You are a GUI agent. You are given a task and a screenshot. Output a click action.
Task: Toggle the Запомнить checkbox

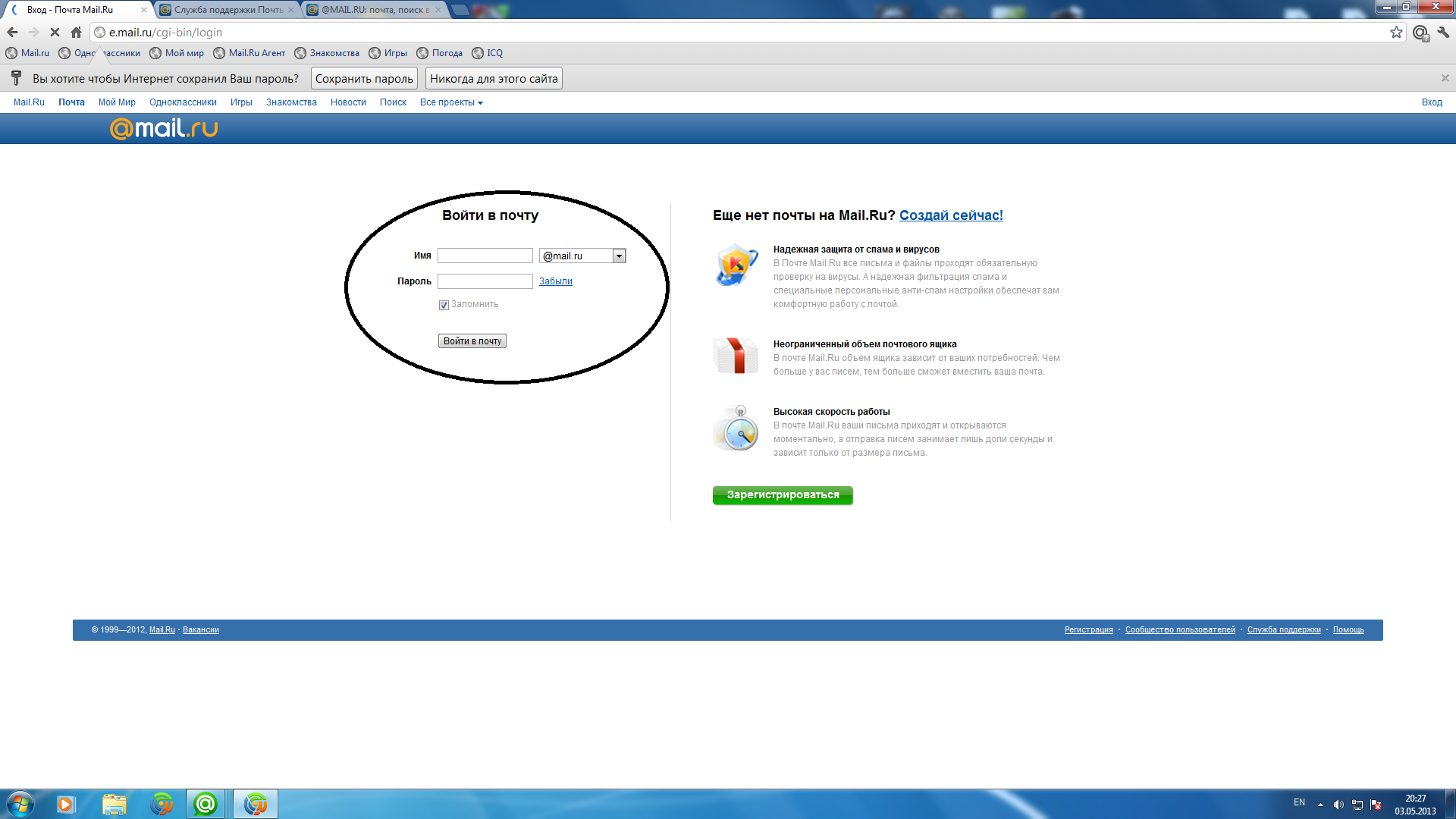pos(444,305)
